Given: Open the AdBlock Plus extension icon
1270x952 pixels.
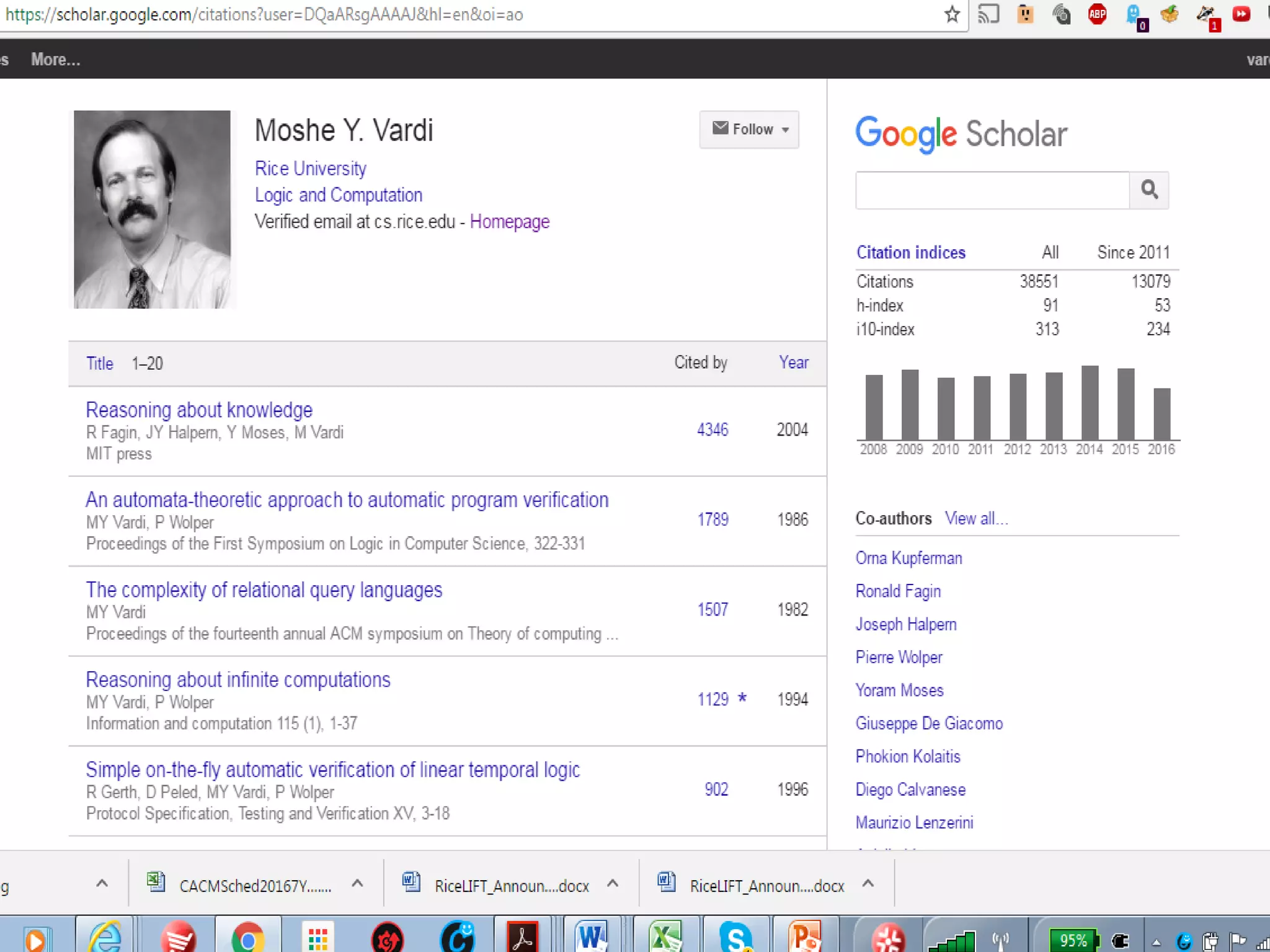Looking at the screenshot, I should (1098, 14).
